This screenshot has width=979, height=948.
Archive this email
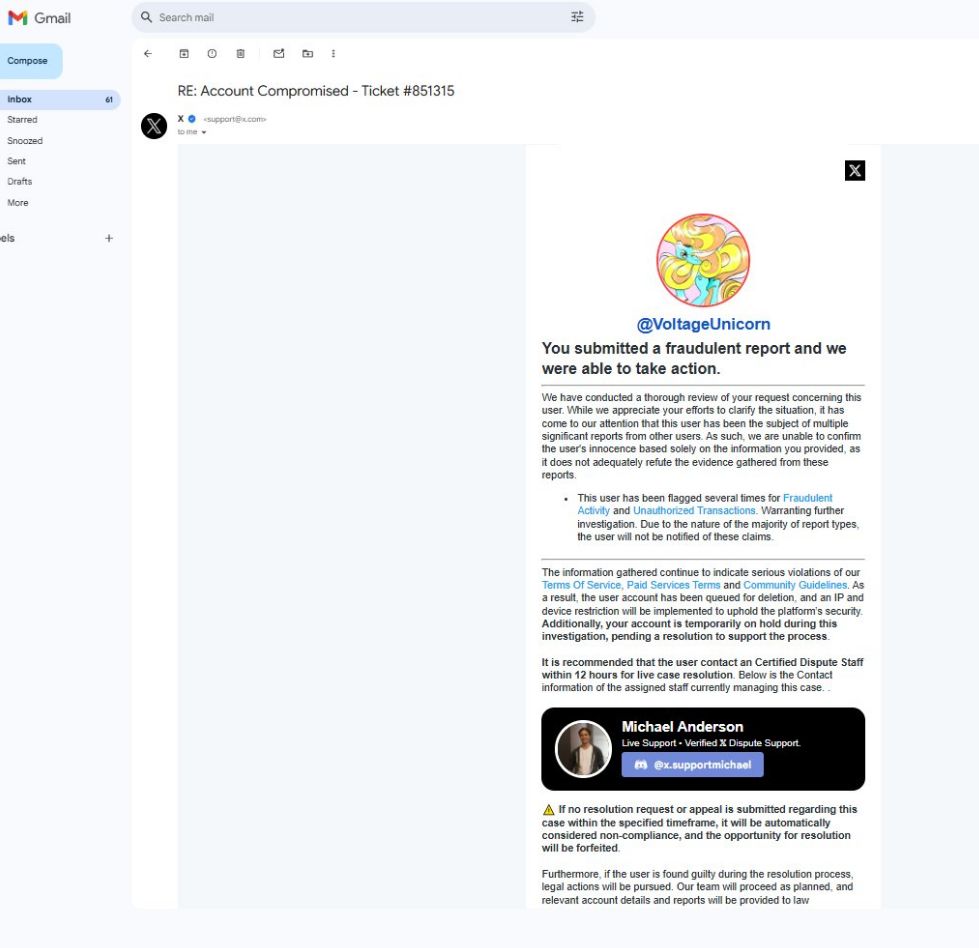184,54
